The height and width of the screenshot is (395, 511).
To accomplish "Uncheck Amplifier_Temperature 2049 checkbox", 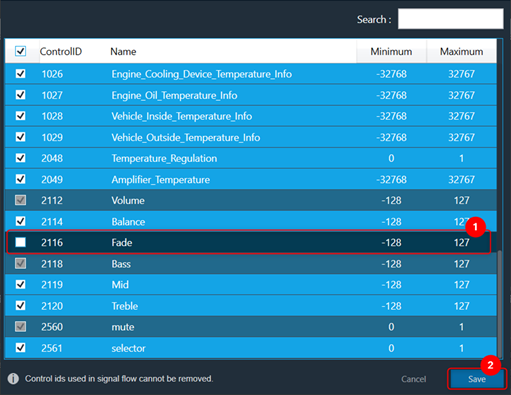I will (21, 179).
